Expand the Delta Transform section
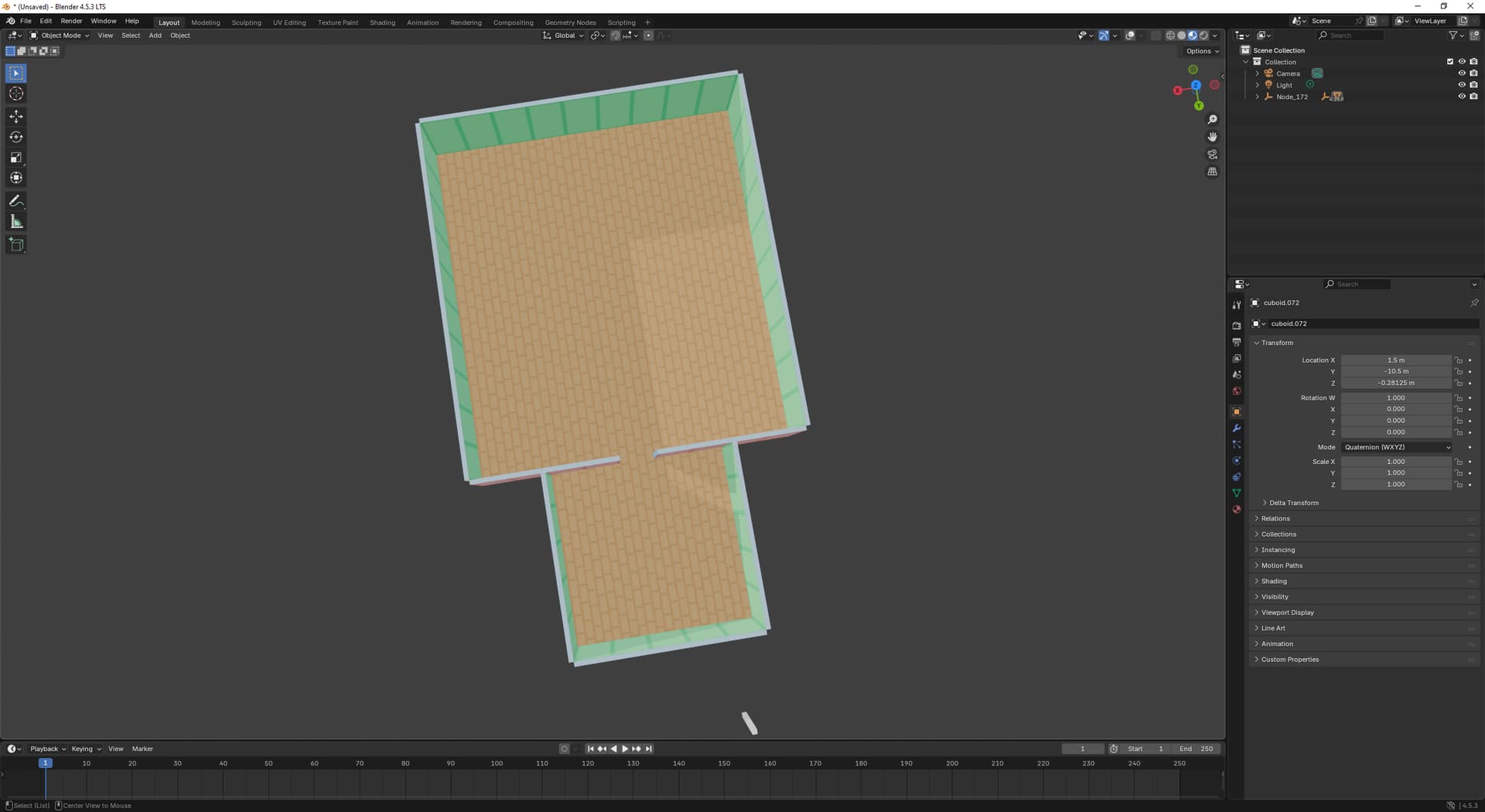This screenshot has width=1485, height=812. click(1293, 503)
